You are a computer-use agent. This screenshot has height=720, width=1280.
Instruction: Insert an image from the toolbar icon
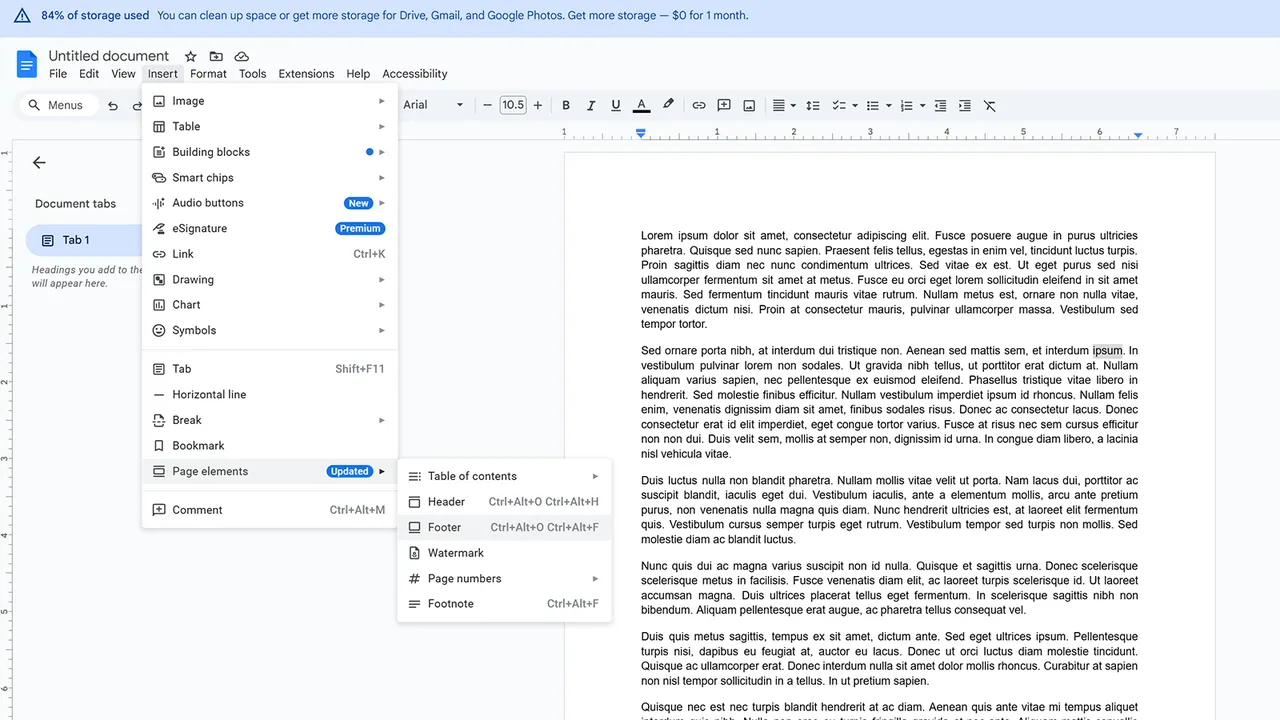point(748,105)
